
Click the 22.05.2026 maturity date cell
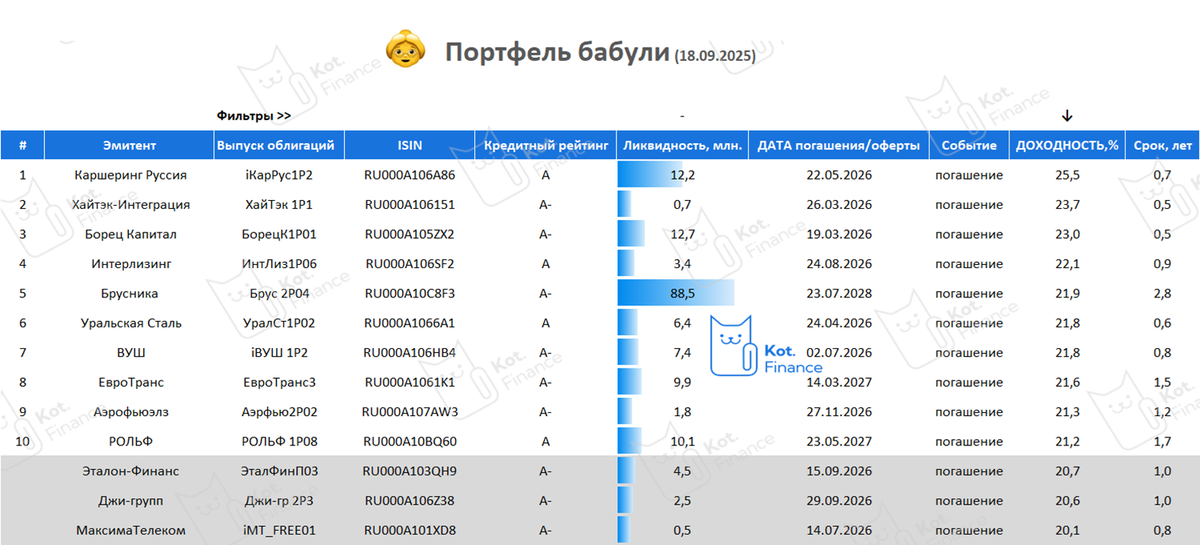tap(839, 175)
